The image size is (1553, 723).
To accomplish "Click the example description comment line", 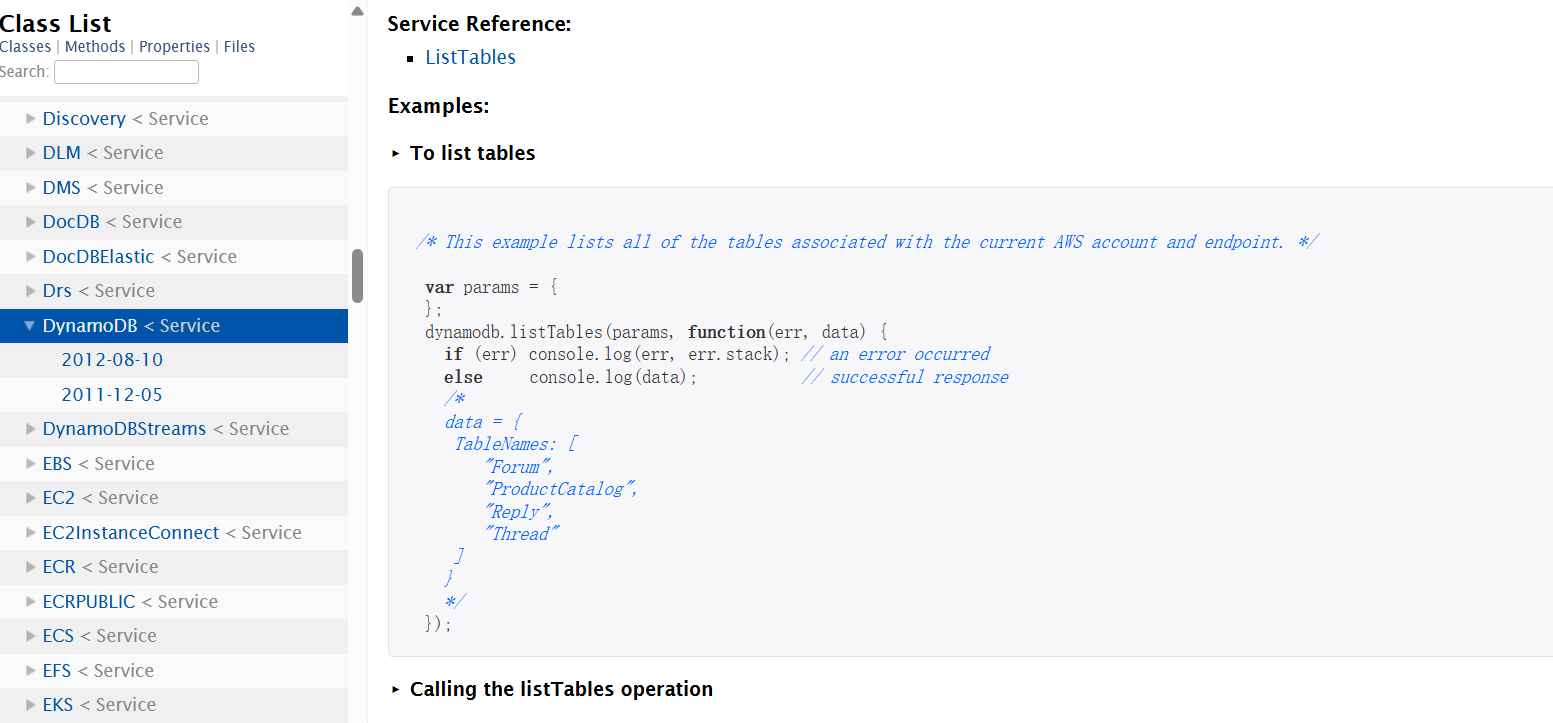I will (867, 242).
